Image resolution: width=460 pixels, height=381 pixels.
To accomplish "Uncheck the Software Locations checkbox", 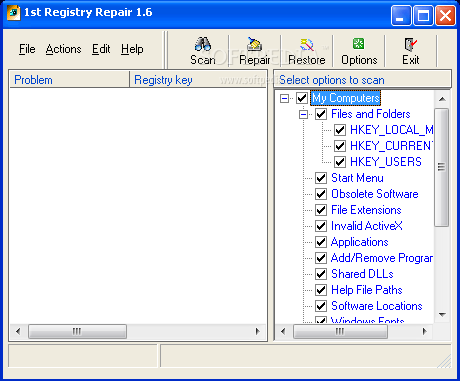I will tap(321, 306).
